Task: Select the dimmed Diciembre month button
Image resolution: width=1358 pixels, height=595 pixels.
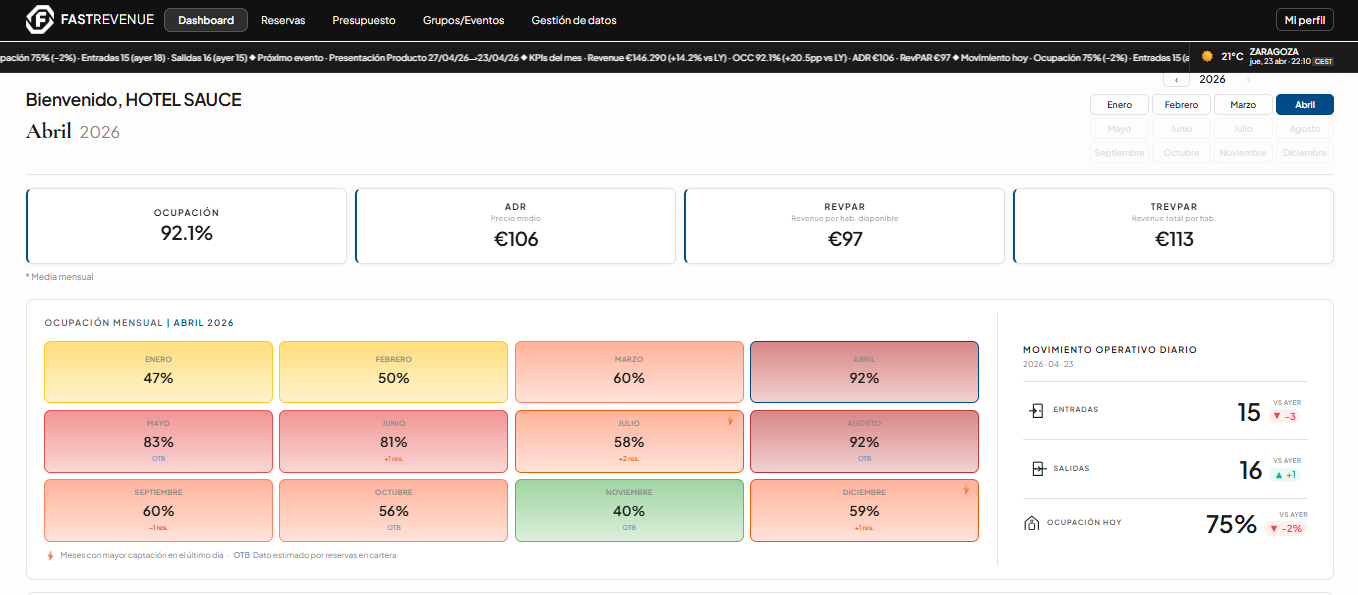Action: [1305, 153]
